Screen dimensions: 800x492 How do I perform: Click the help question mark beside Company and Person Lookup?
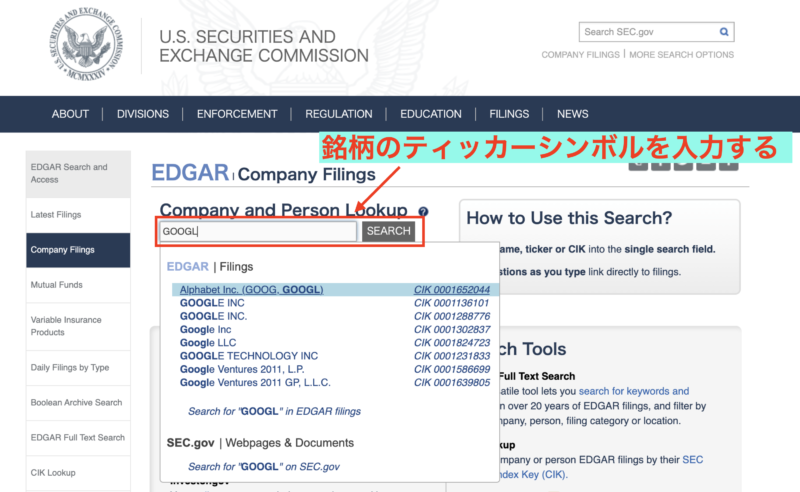[x=423, y=211]
